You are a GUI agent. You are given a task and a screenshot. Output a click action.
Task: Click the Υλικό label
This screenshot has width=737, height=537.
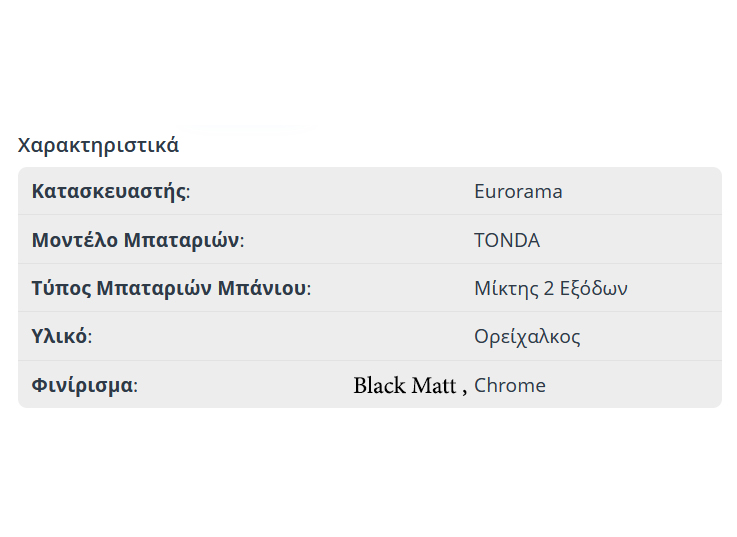tap(59, 337)
